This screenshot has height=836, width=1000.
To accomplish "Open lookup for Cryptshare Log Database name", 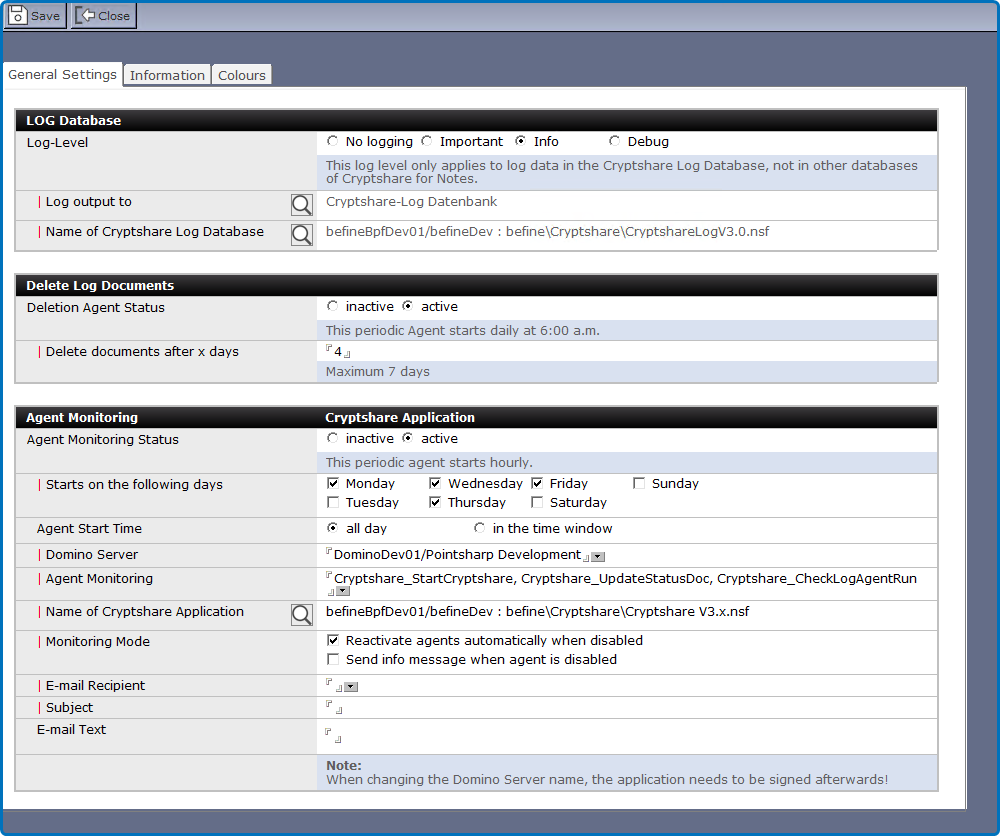I will point(301,235).
